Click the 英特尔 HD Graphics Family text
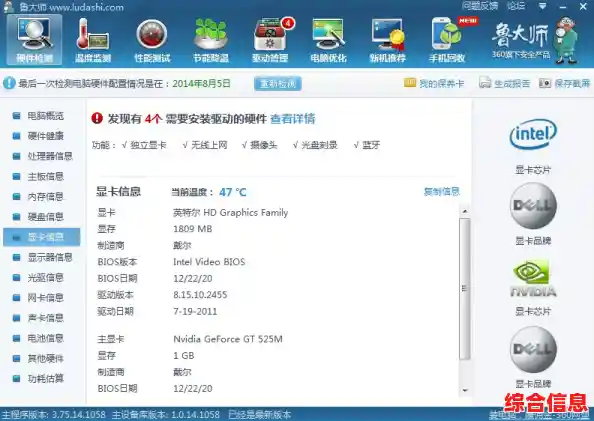The width and height of the screenshot is (594, 421). (230, 213)
